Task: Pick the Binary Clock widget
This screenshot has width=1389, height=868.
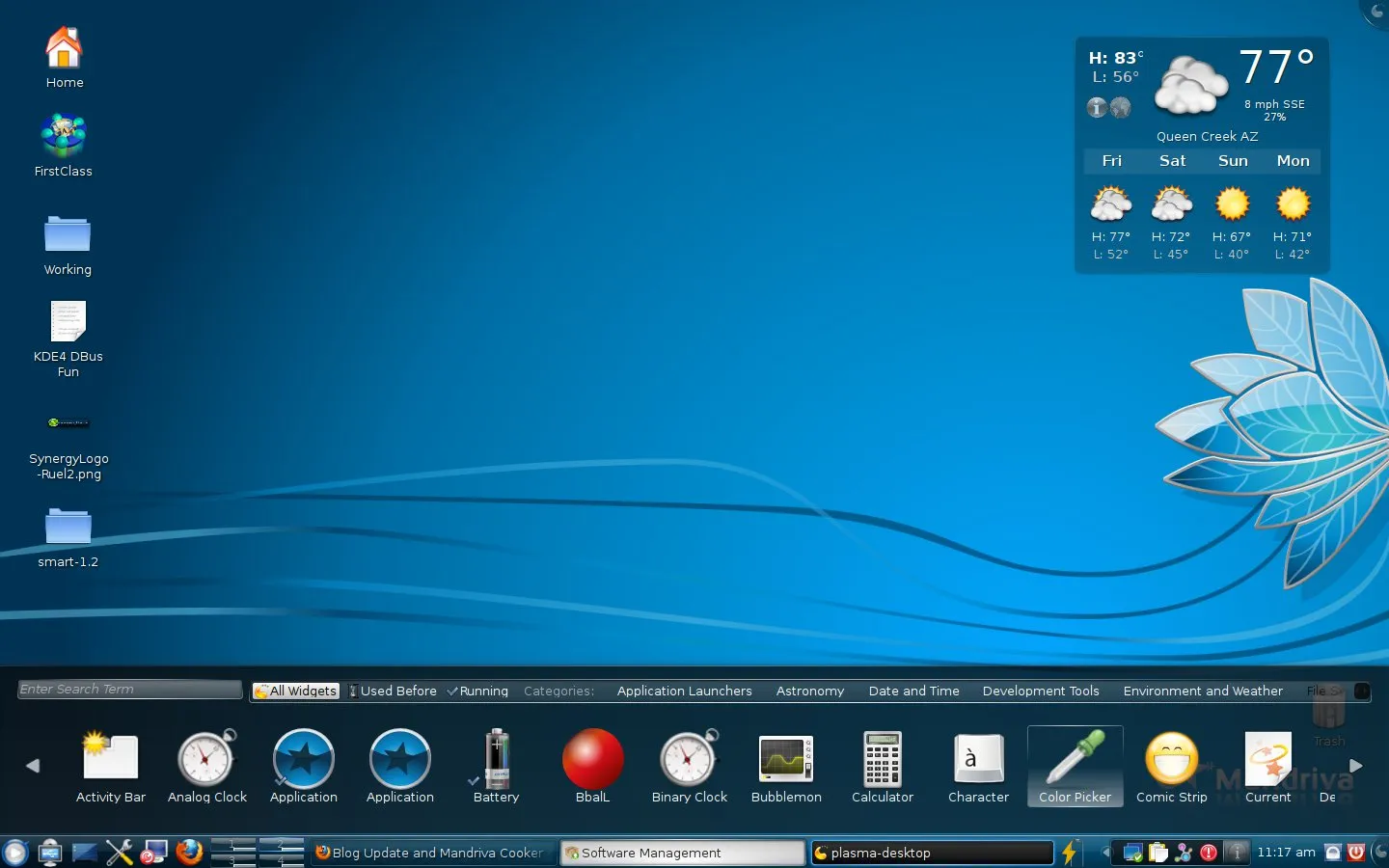Action: [689, 760]
